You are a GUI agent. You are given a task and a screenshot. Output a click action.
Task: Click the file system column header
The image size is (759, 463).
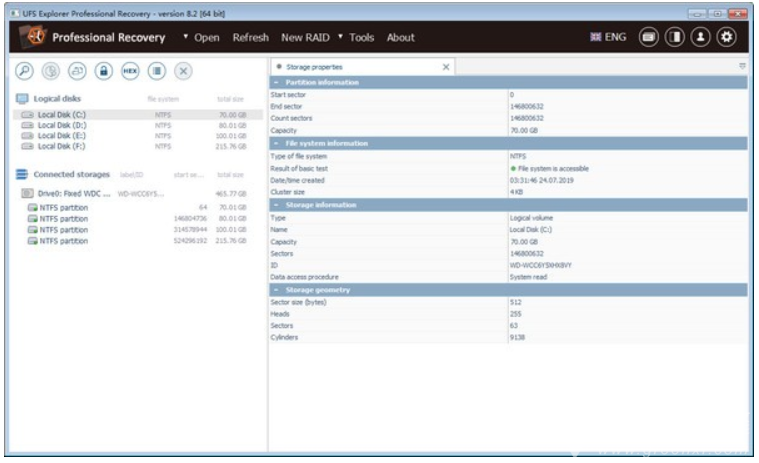[x=163, y=99]
